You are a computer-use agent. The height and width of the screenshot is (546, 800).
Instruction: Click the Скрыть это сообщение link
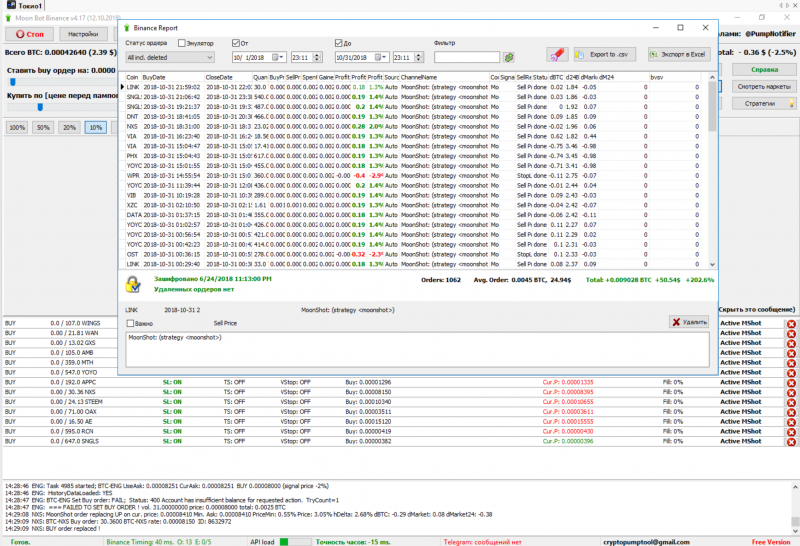click(757, 310)
